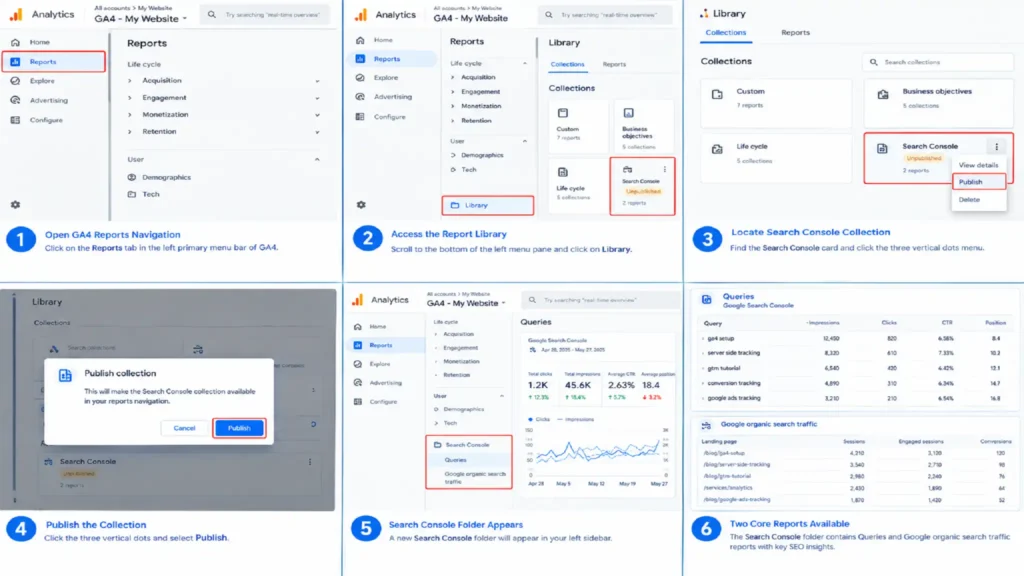Viewport: 1024px width, 576px height.
Task: Open the GA4 - My Website property dropdown in step 1
Action: click(140, 19)
